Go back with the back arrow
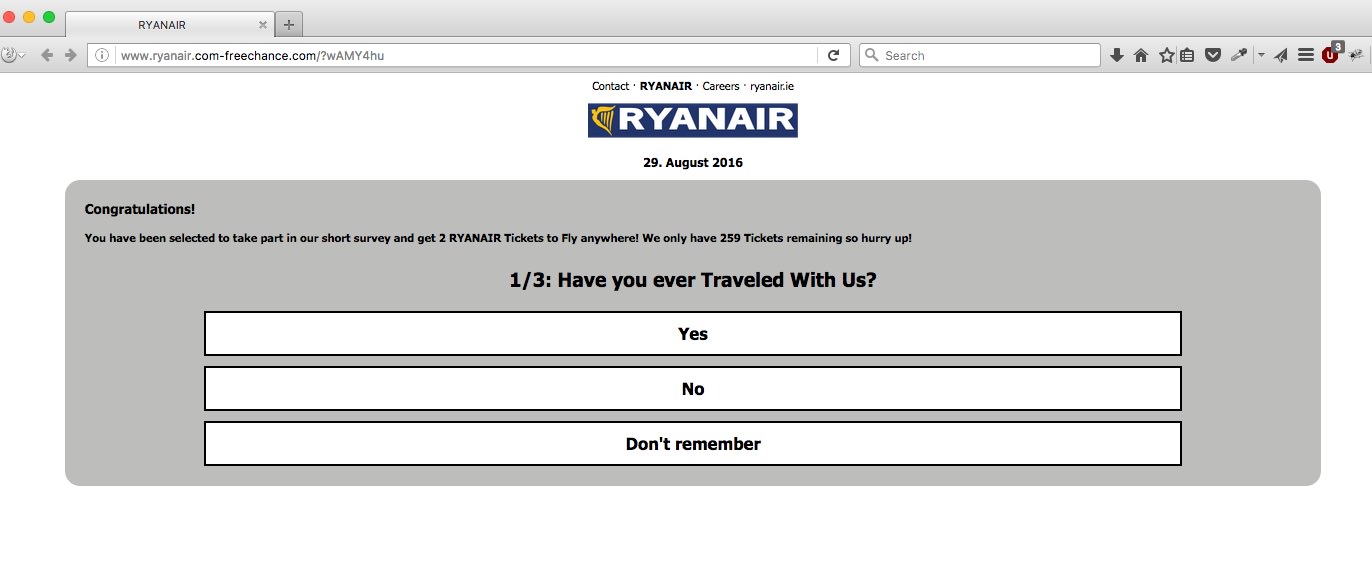The height and width of the screenshot is (569, 1372). 46,56
